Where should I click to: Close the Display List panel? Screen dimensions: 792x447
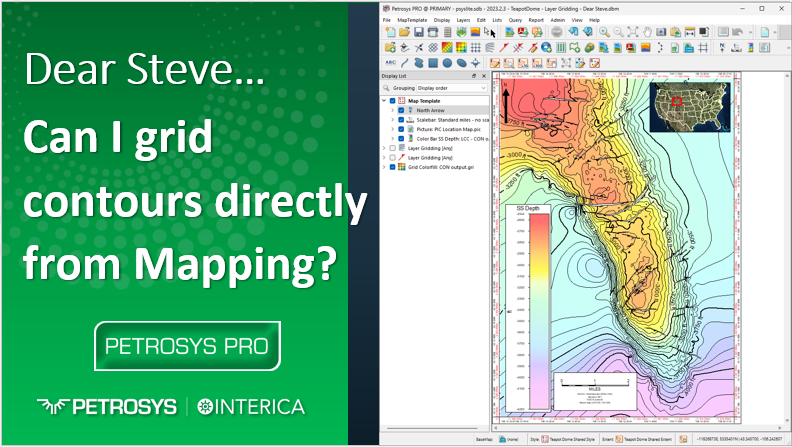[x=483, y=76]
